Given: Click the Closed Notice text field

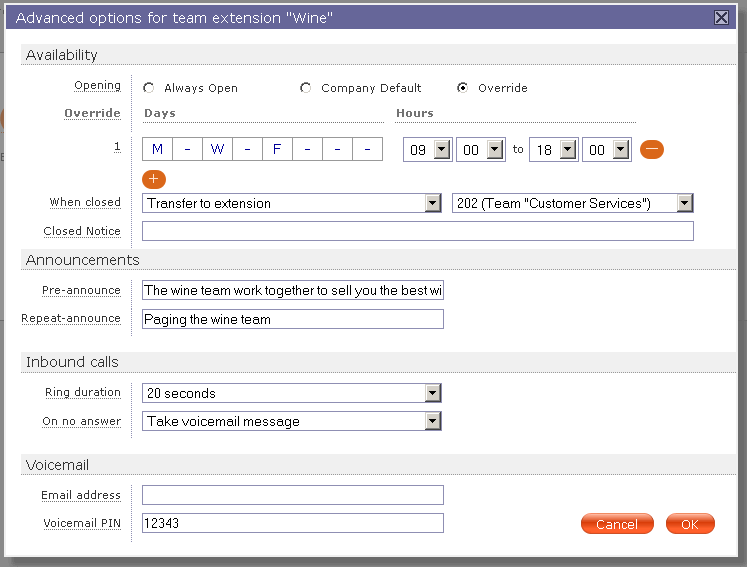Looking at the screenshot, I should pyautogui.click(x=417, y=231).
